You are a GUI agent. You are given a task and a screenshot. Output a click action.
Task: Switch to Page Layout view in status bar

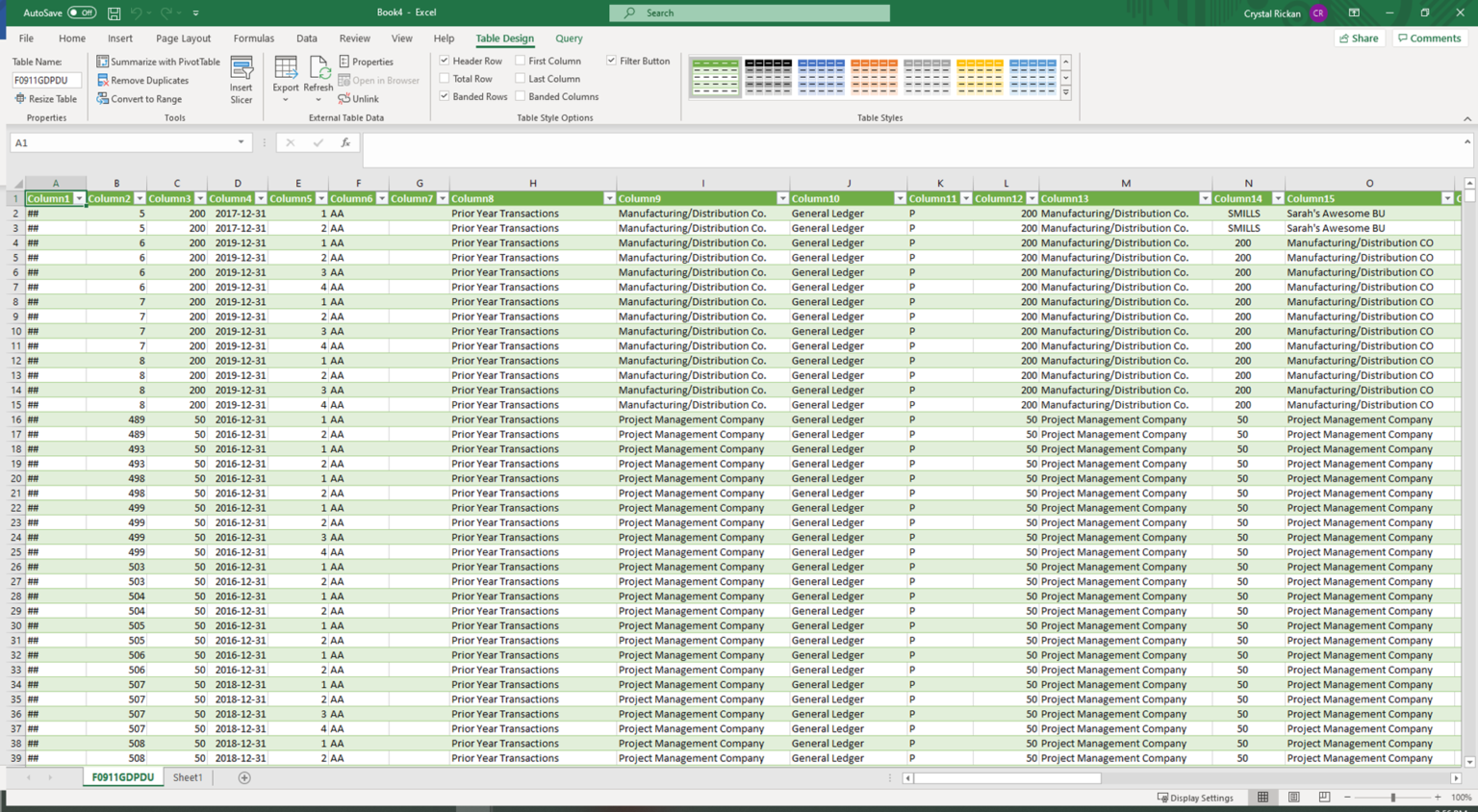tap(1294, 797)
